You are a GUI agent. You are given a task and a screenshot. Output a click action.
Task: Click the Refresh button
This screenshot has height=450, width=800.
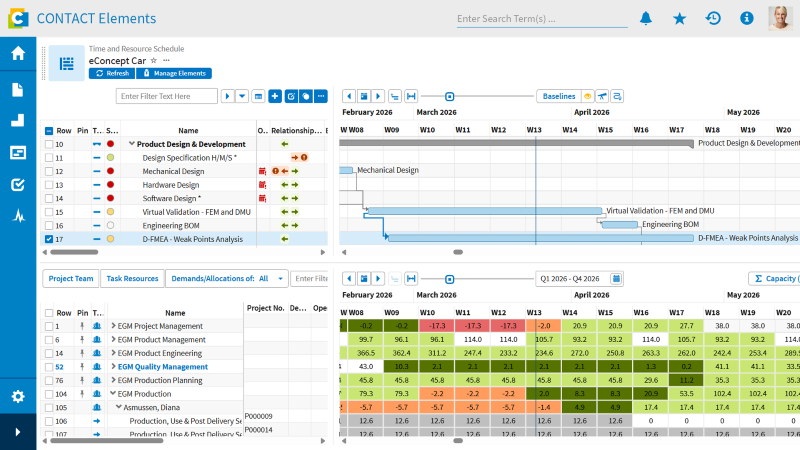point(112,73)
